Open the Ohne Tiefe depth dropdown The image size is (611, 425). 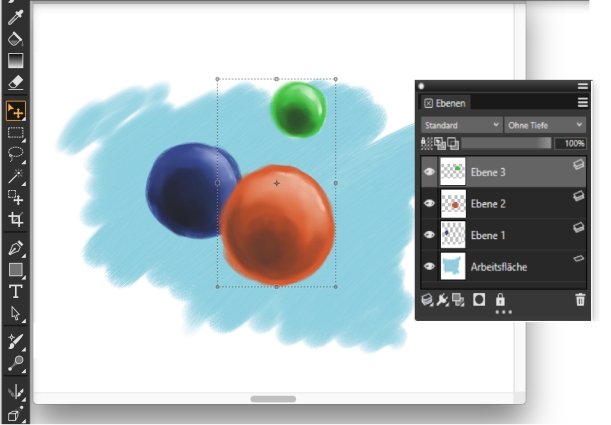point(545,125)
